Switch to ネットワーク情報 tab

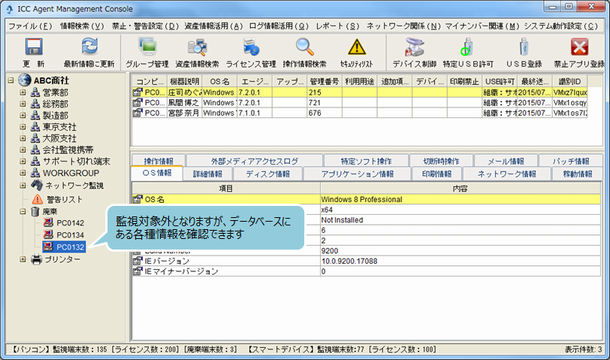tap(507, 174)
